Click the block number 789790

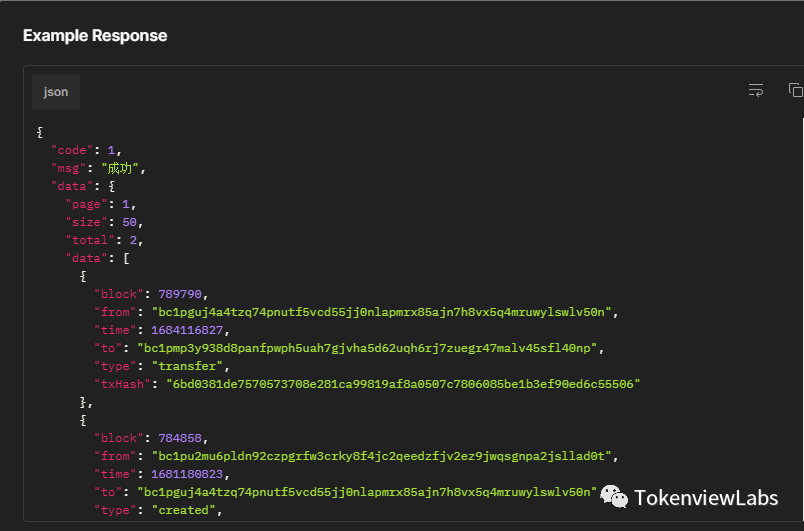point(180,294)
